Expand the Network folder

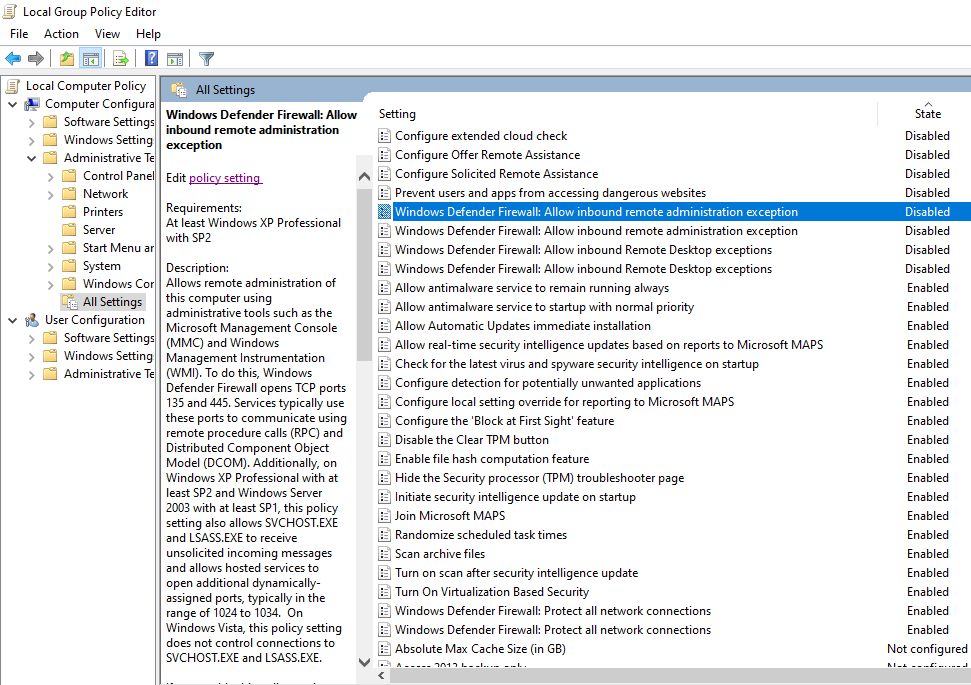pyautogui.click(x=51, y=194)
